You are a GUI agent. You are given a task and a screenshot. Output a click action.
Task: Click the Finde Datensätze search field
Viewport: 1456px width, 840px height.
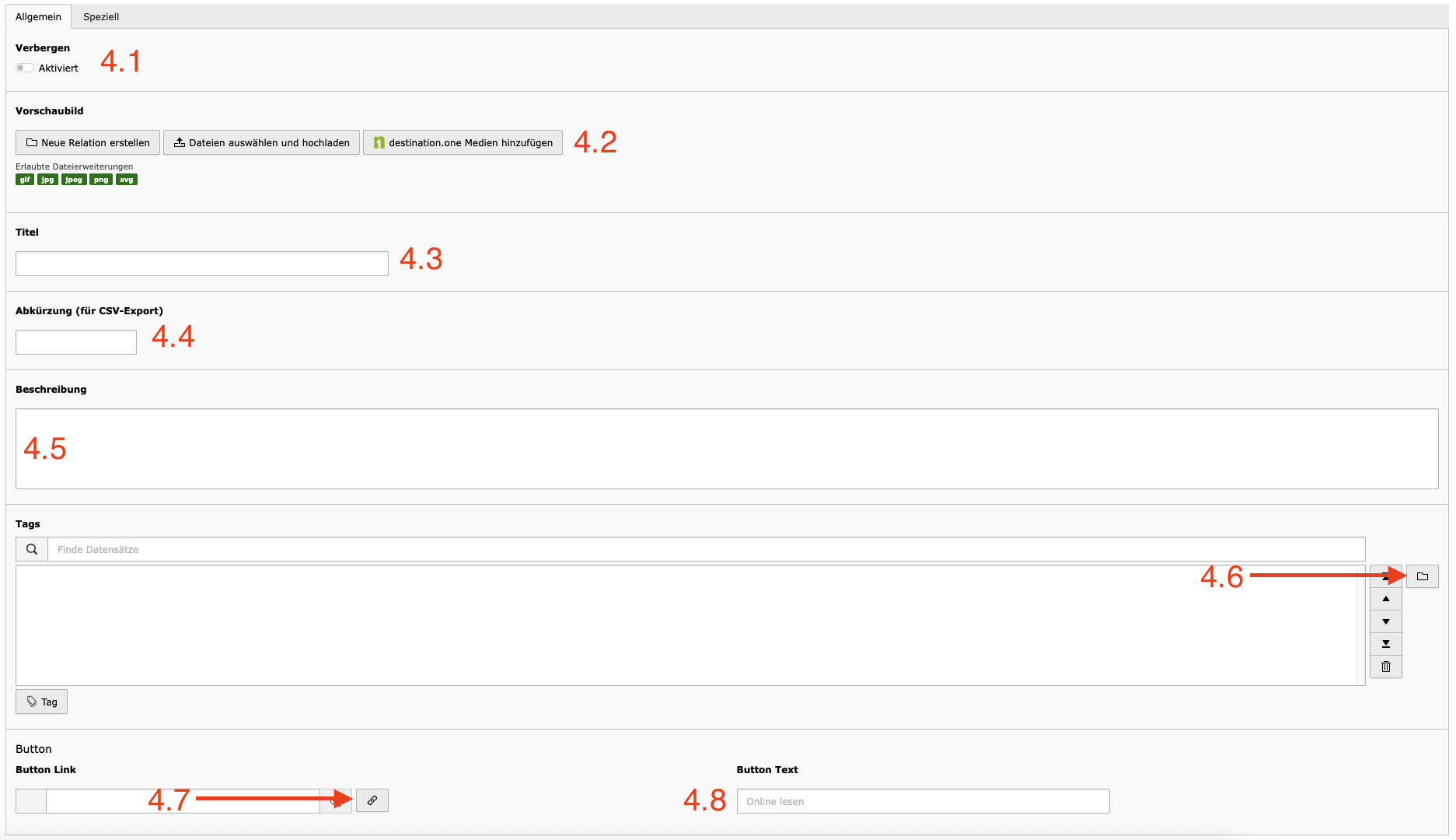(707, 549)
